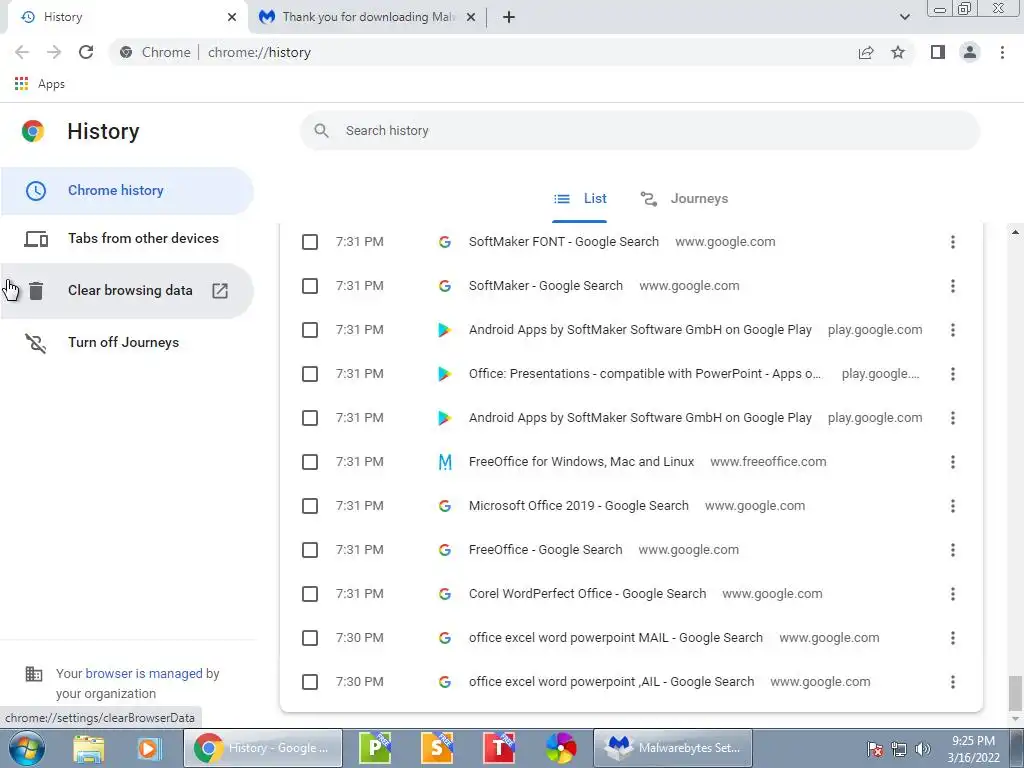
Task: Check the Corel WordPerfect Office entry
Action: coord(310,594)
